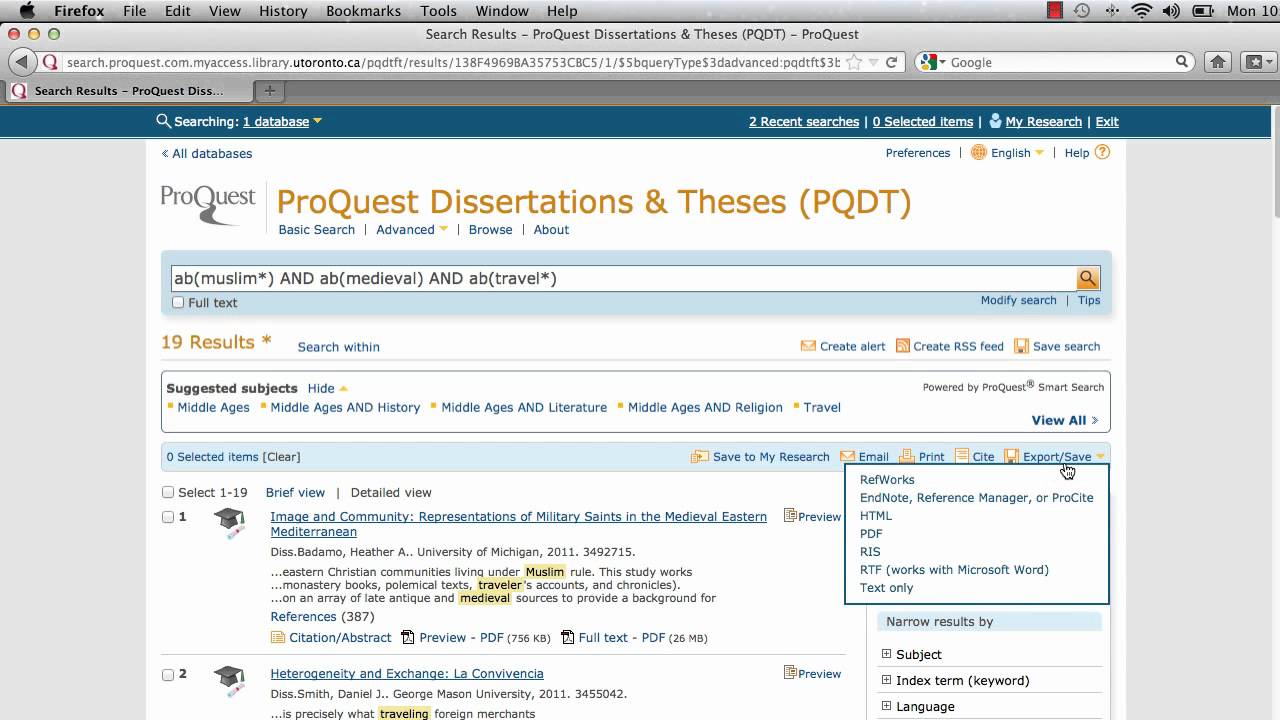This screenshot has width=1280, height=720.
Task: Open the History menu in Firefox
Action: (x=283, y=11)
